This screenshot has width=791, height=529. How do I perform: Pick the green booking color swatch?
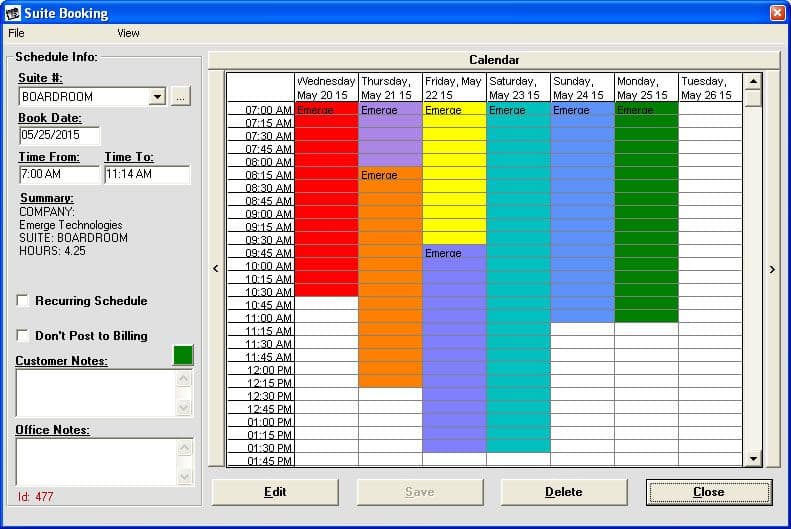coord(183,355)
